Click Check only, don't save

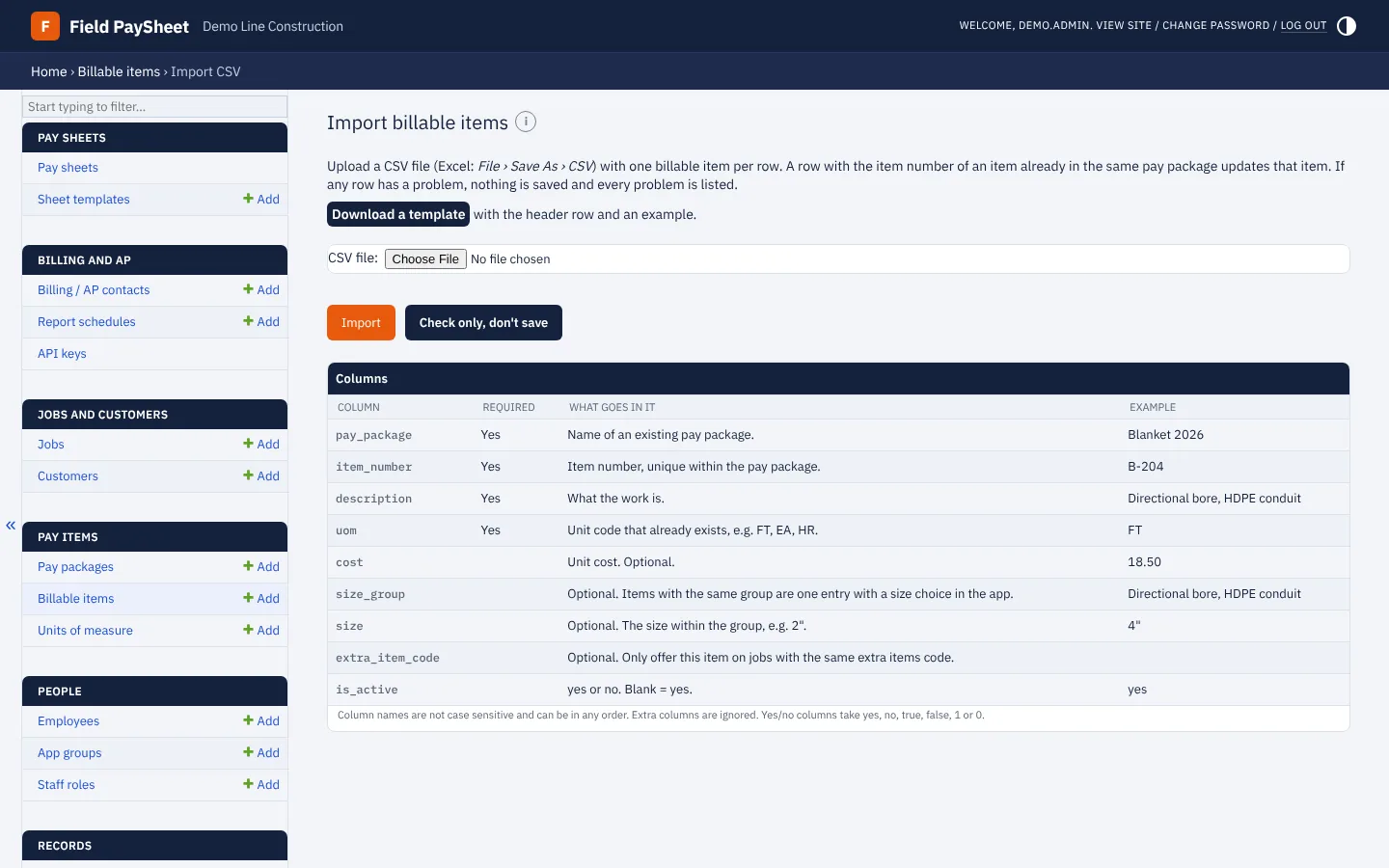(x=483, y=323)
